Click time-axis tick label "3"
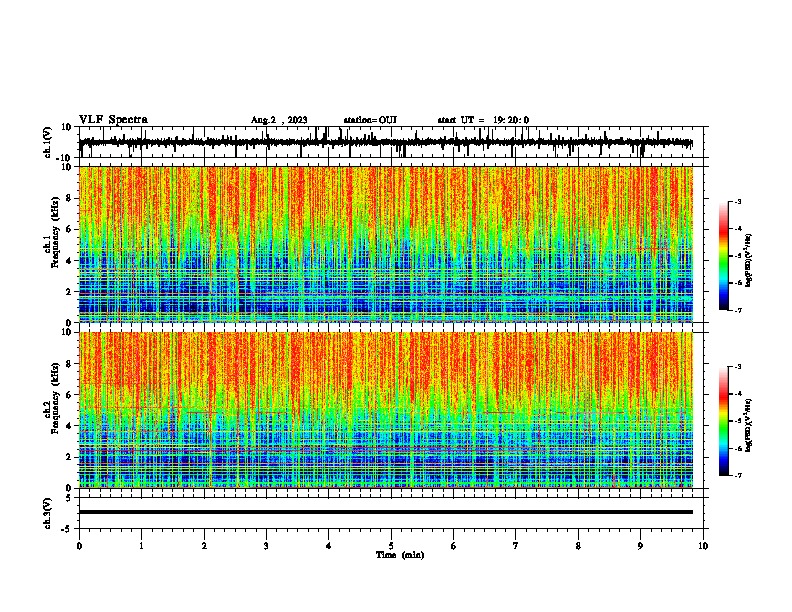 coord(266,546)
